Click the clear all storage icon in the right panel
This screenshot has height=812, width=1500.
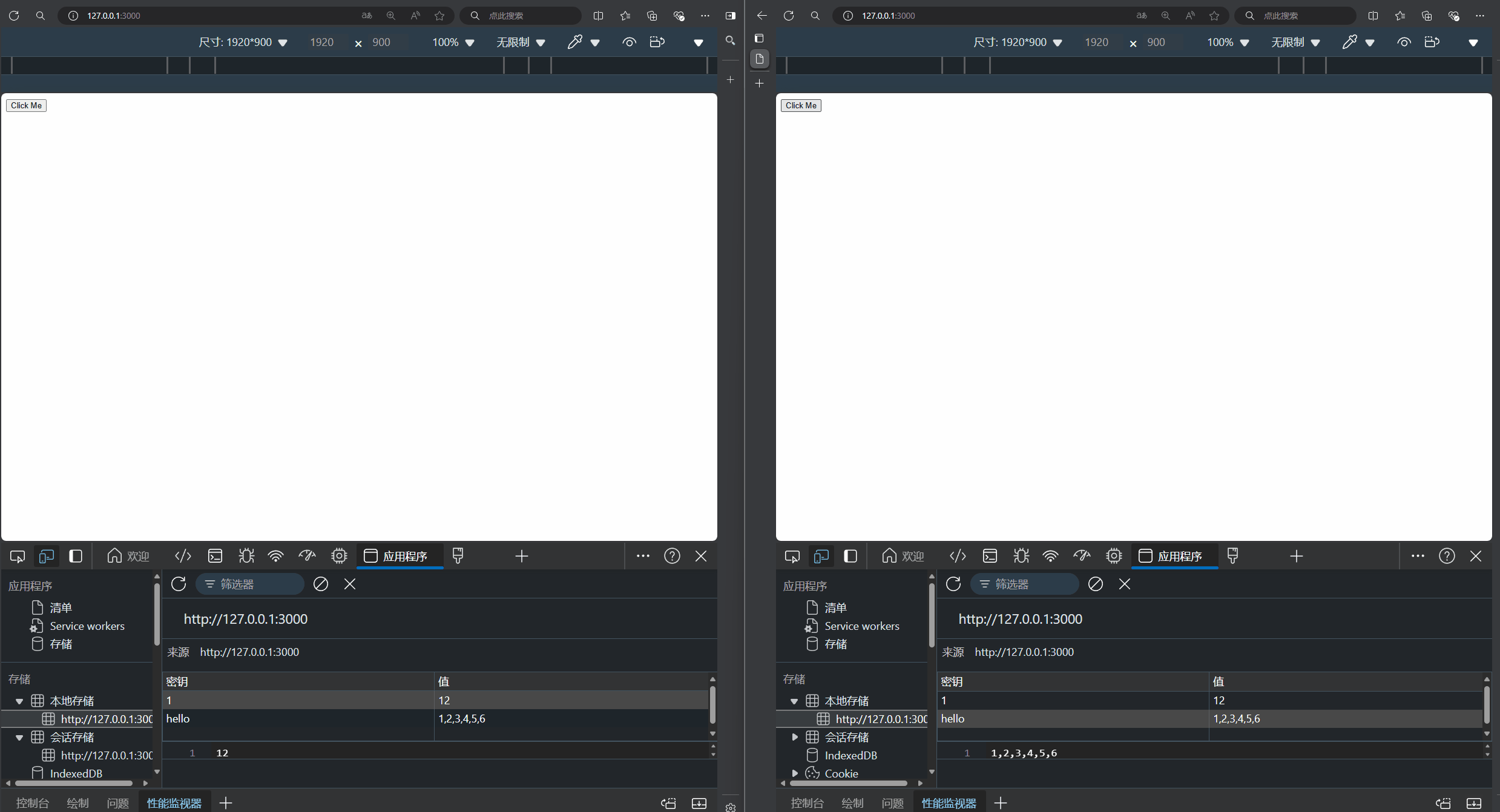coord(1095,584)
